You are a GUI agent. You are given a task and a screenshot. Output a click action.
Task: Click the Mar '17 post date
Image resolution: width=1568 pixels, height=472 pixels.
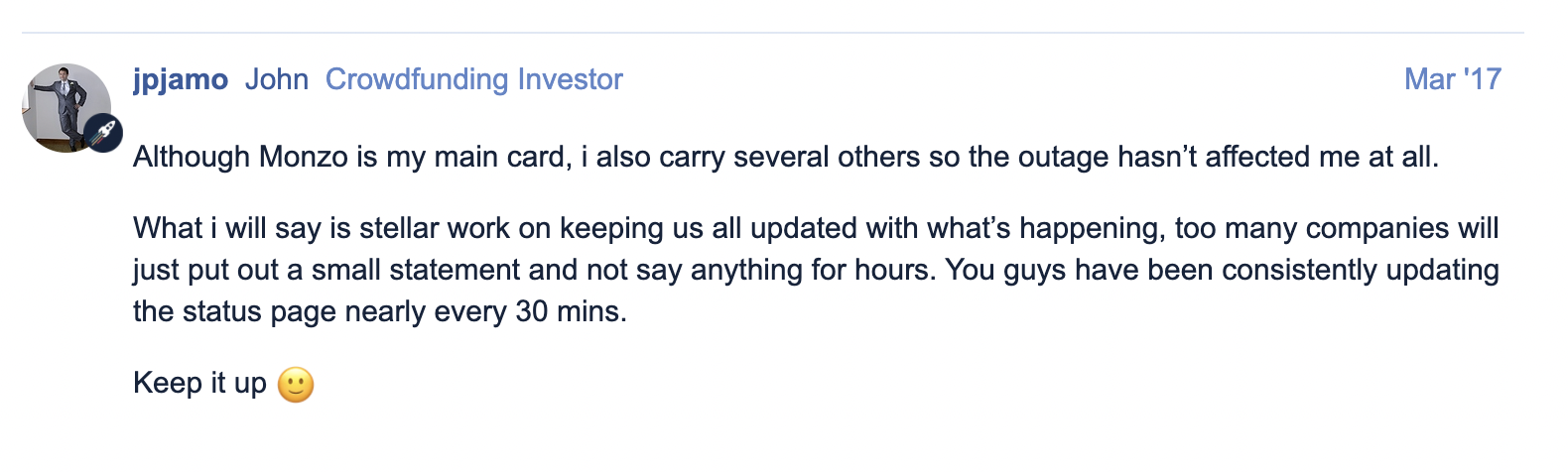(1453, 79)
